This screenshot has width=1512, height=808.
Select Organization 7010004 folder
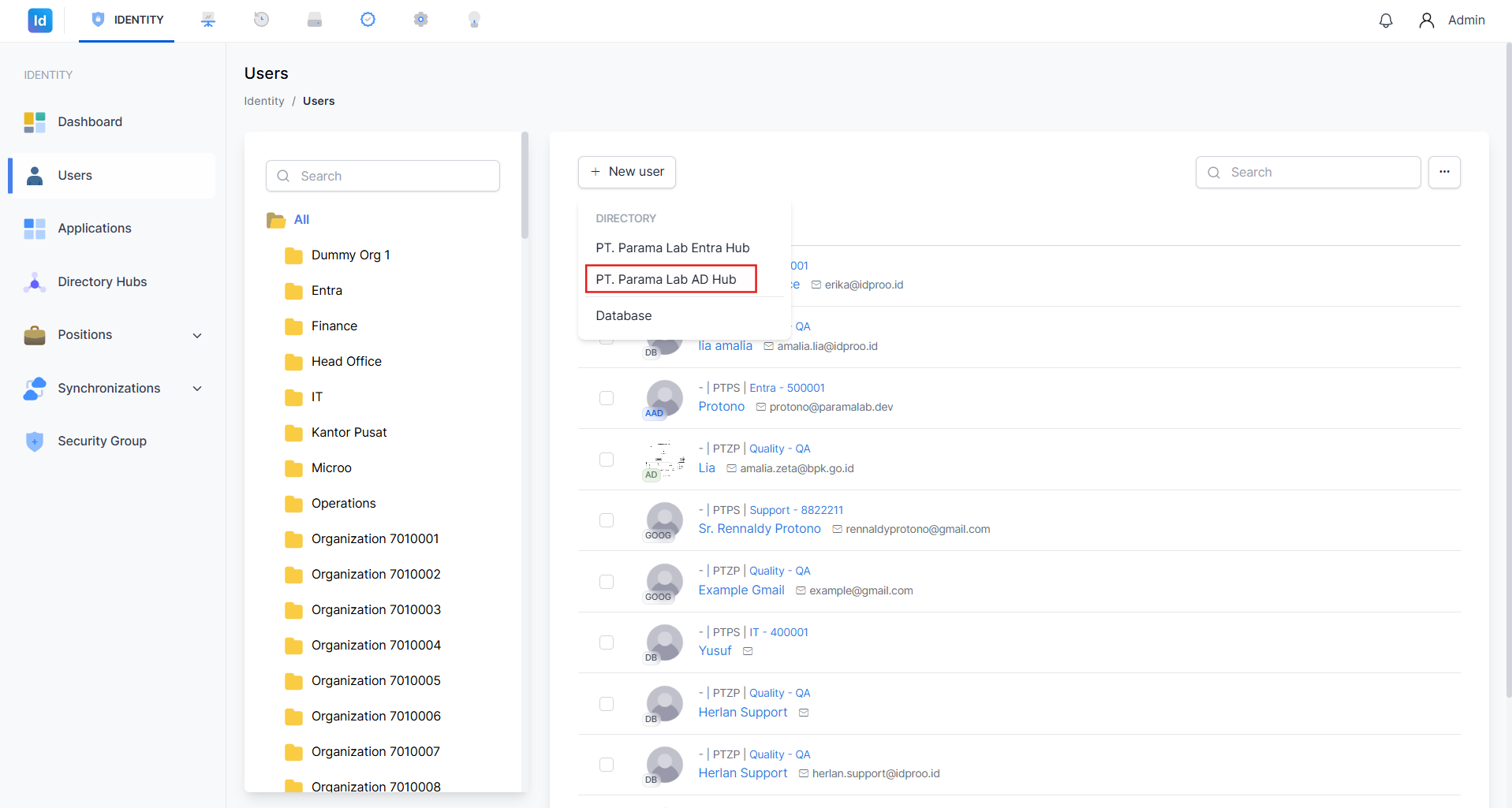[376, 646]
